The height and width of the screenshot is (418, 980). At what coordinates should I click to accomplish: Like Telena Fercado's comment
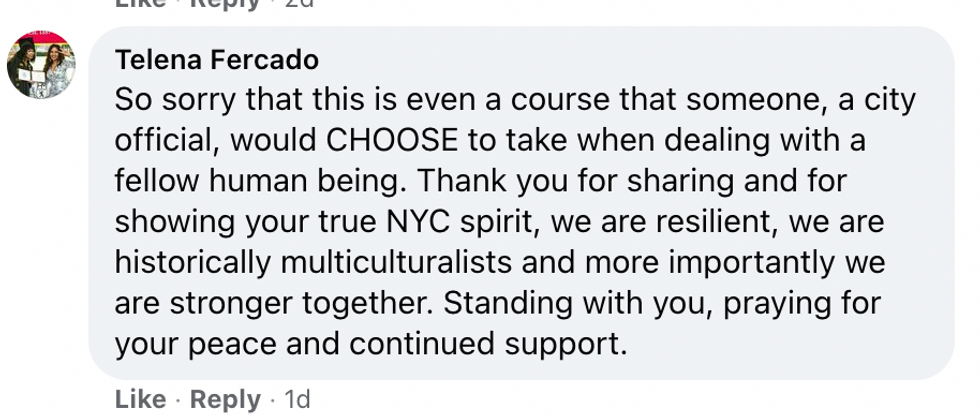pos(141,400)
